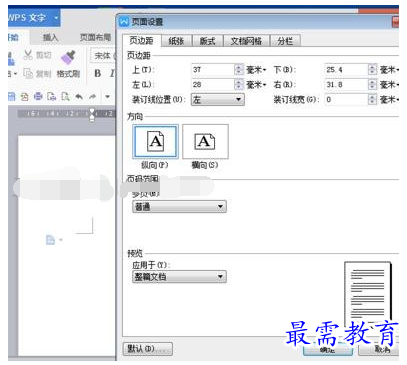
Task: Click the Redo arrow
Action: (92, 97)
